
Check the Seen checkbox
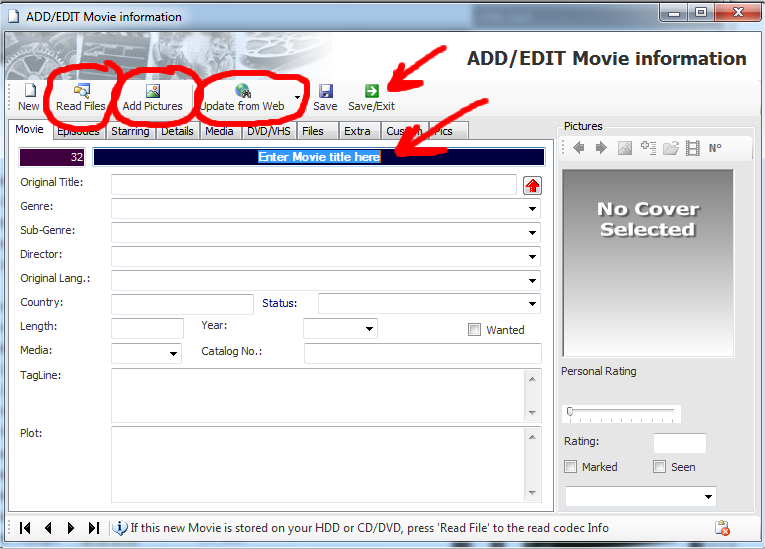[659, 467]
